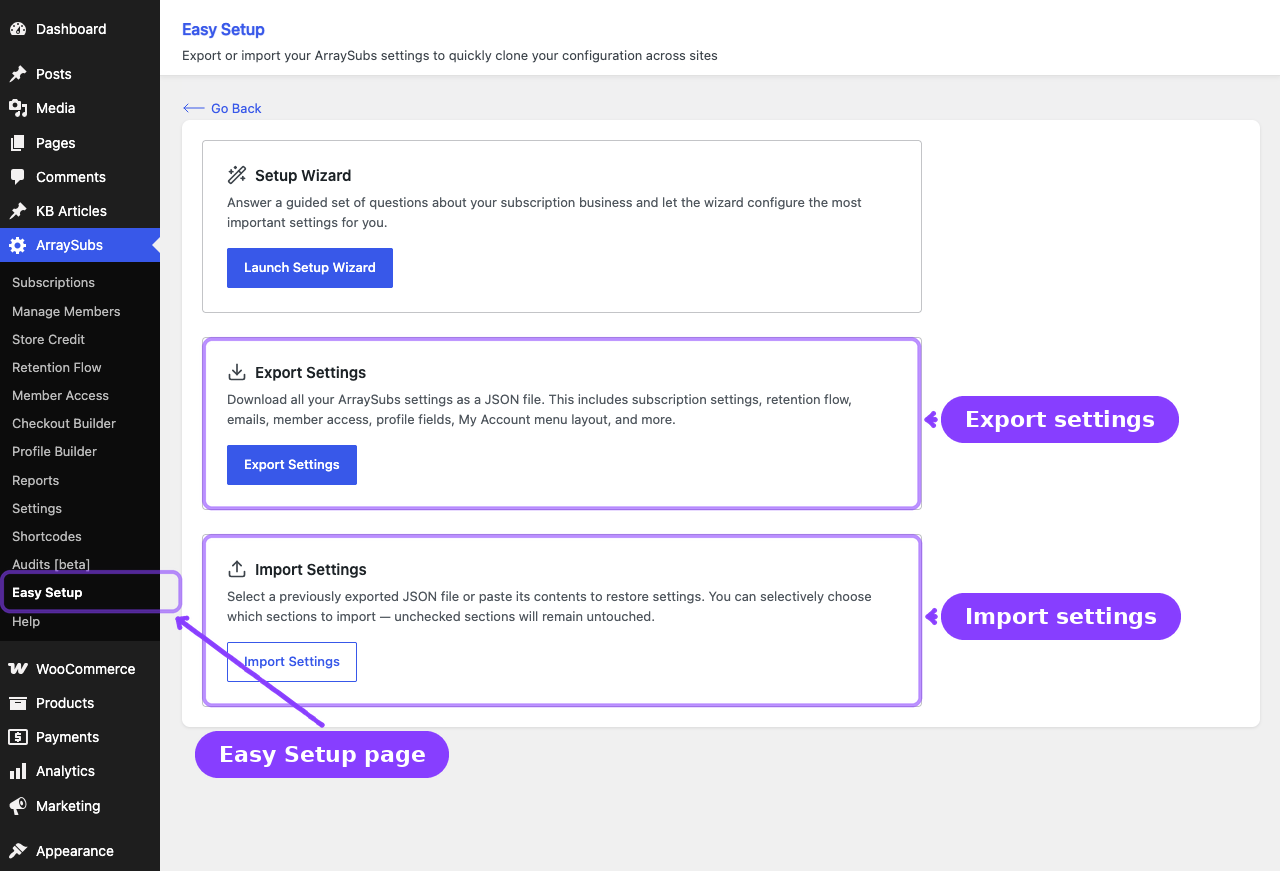1280x871 pixels.
Task: Open Checkout Builder submenu
Action: pos(80,423)
